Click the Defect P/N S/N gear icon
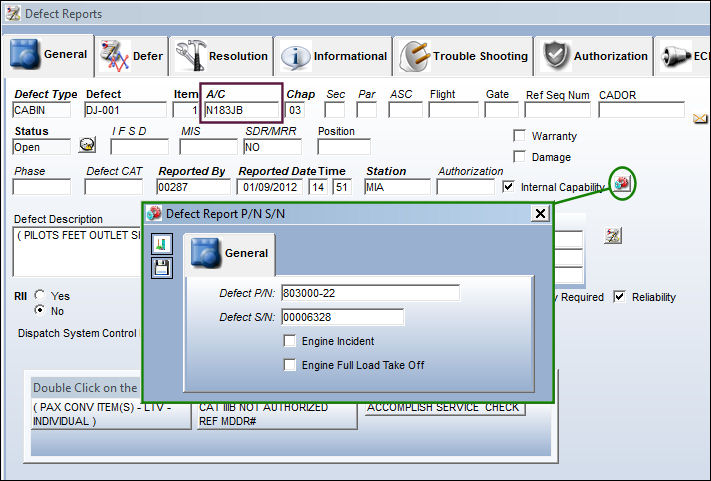 tap(622, 184)
